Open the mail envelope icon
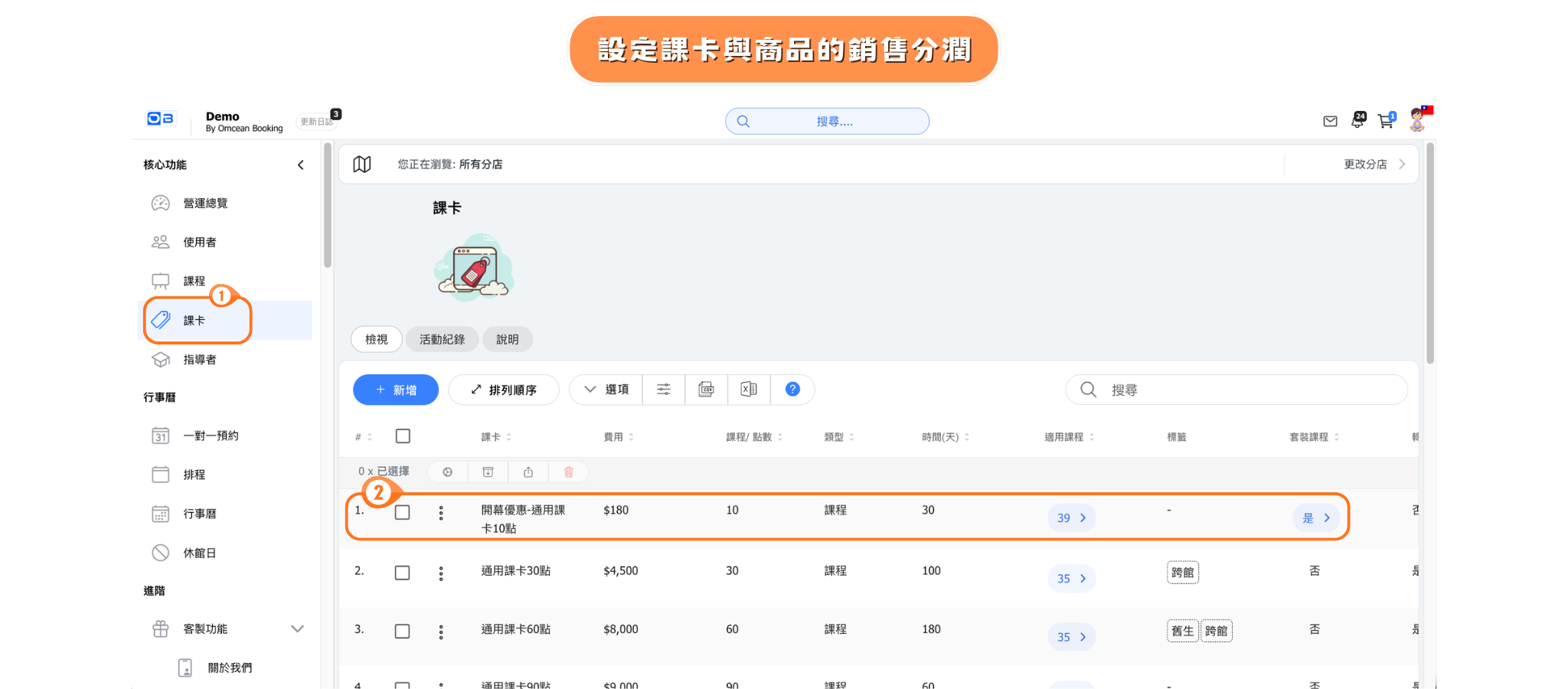The width and height of the screenshot is (1568, 689). [1330, 121]
